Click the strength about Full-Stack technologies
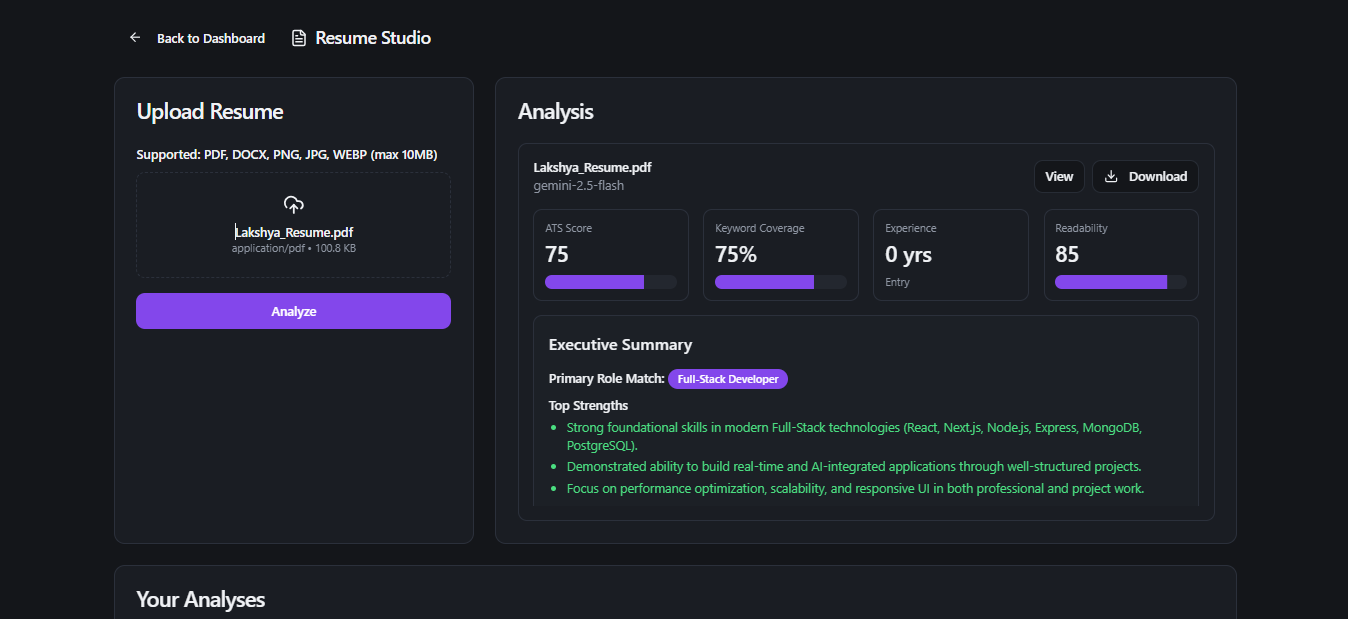This screenshot has height=619, width=1348. (854, 436)
